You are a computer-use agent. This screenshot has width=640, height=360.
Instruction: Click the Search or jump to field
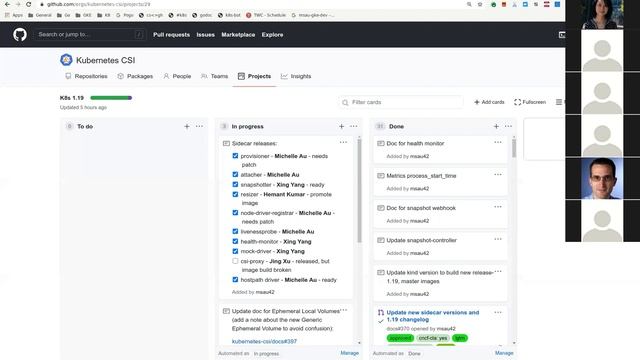point(90,35)
